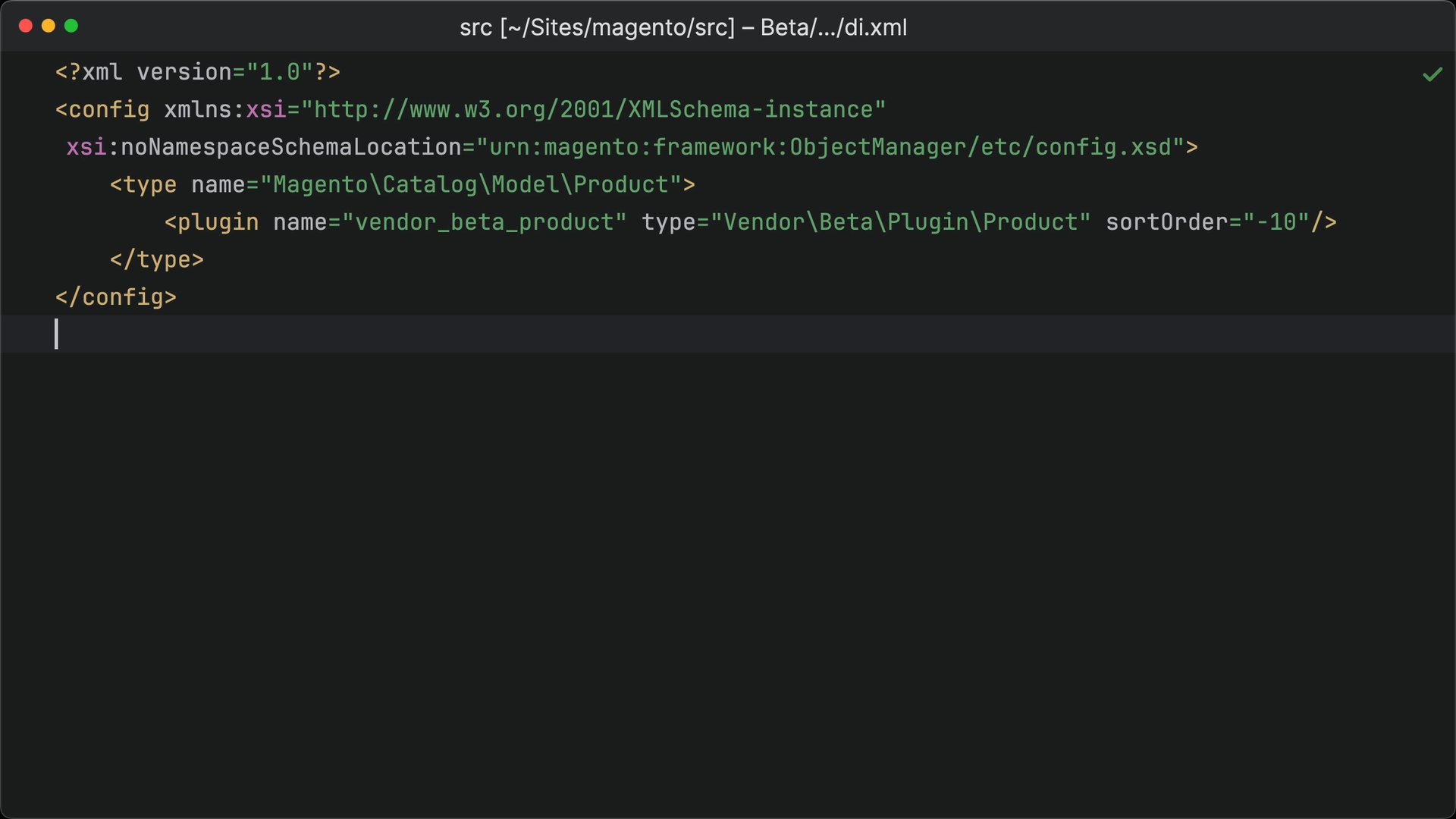Minimize the window with yellow button
The width and height of the screenshot is (1456, 819).
click(x=49, y=26)
